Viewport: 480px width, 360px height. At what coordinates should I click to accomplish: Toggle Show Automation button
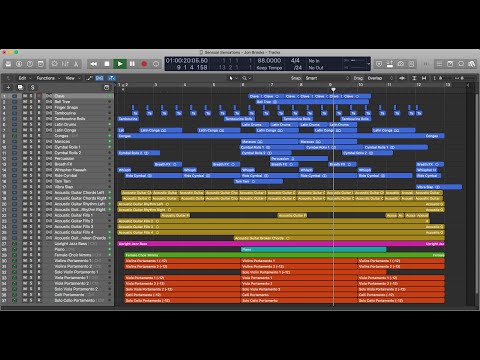(x=89, y=78)
